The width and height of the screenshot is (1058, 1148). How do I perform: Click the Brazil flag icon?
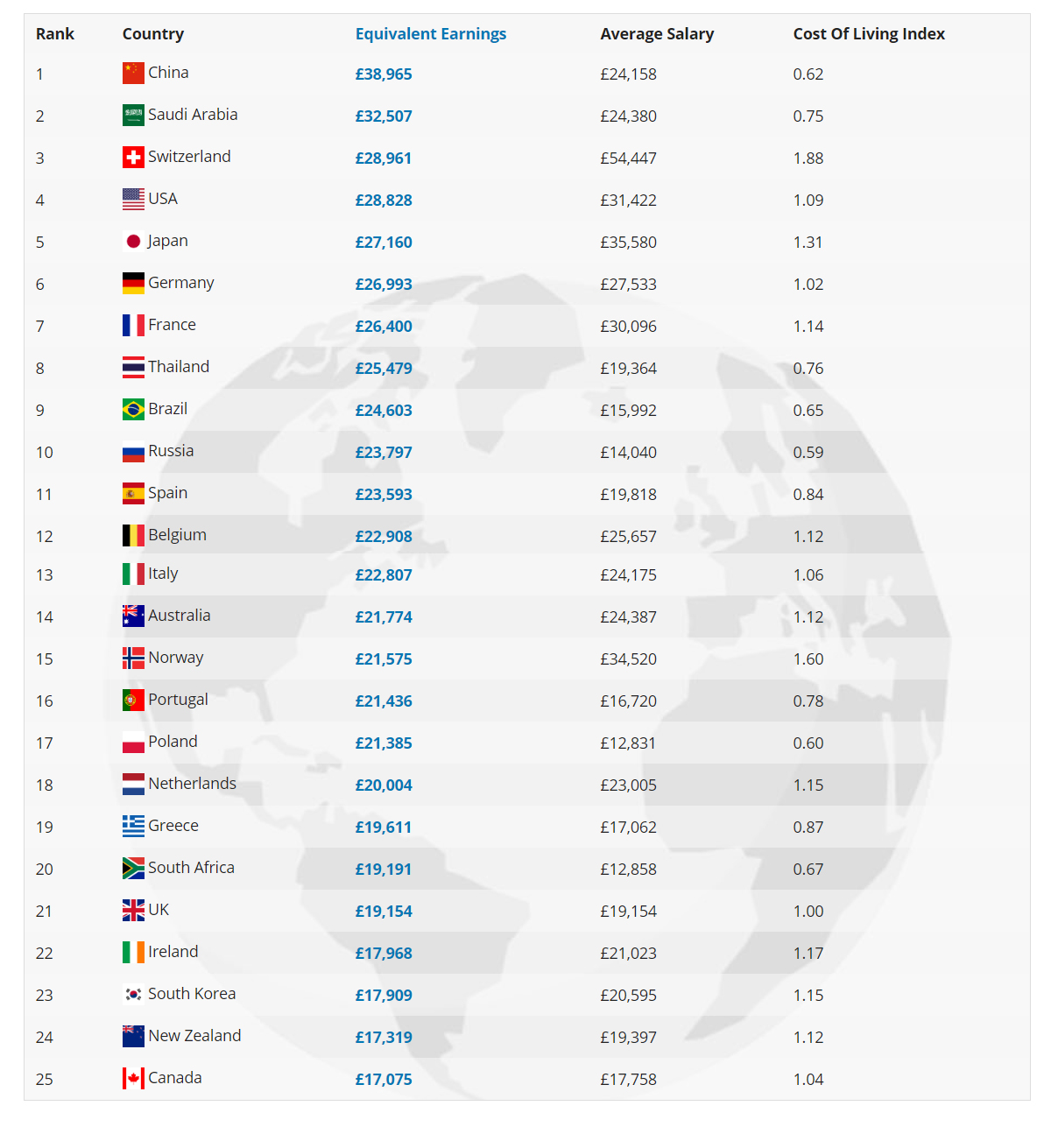(x=133, y=410)
